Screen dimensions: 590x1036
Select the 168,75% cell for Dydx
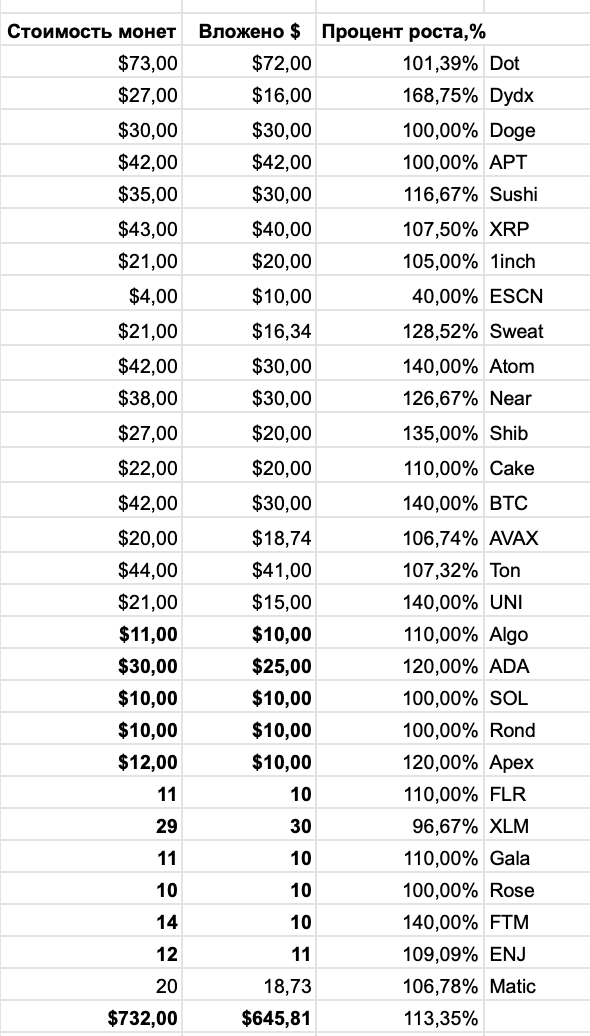400,96
